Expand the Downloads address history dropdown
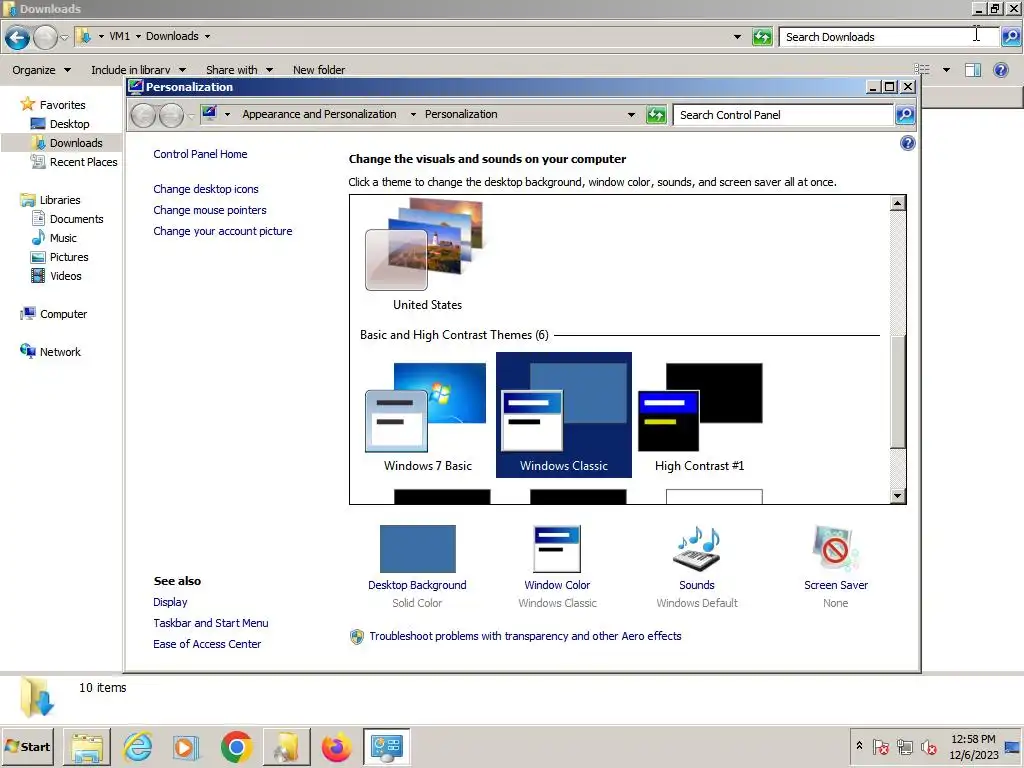Image resolution: width=1024 pixels, height=768 pixels. point(737,37)
